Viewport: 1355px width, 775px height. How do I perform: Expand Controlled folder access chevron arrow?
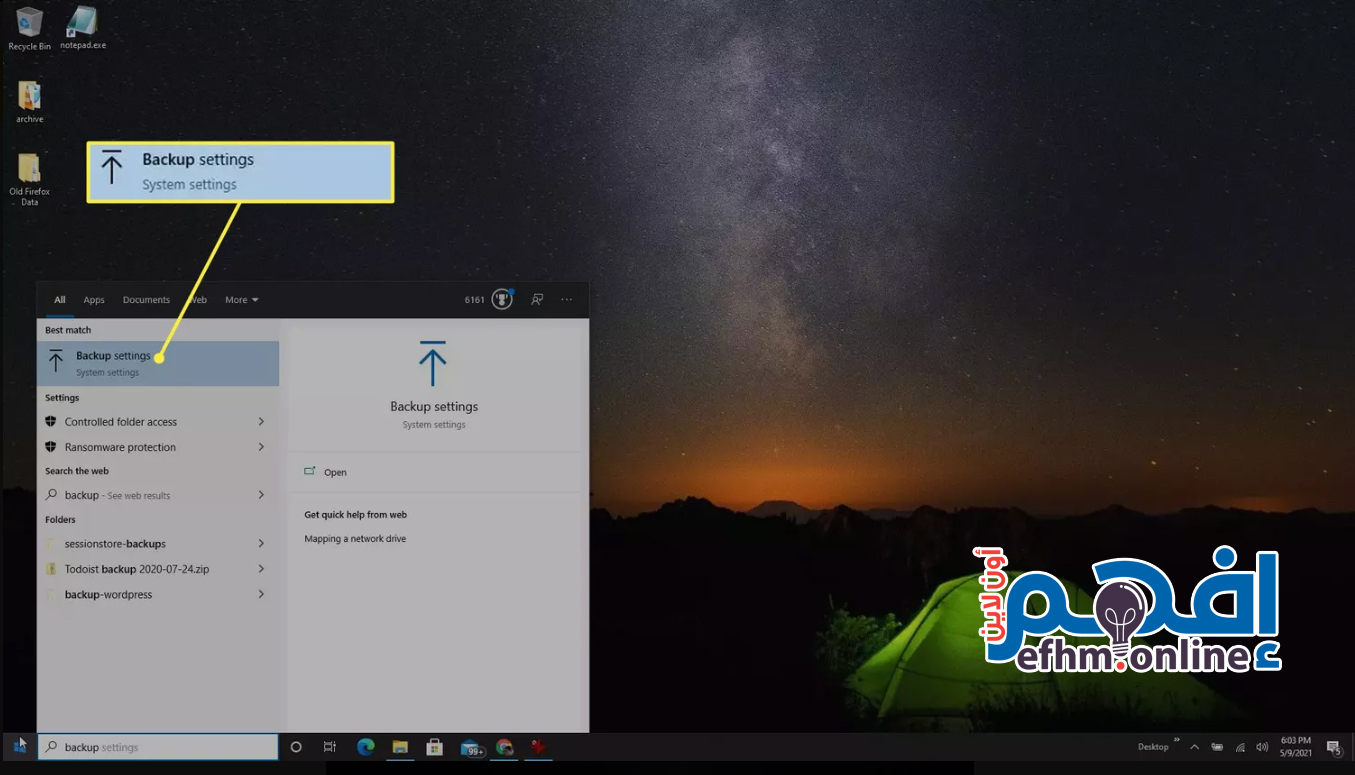coord(261,422)
